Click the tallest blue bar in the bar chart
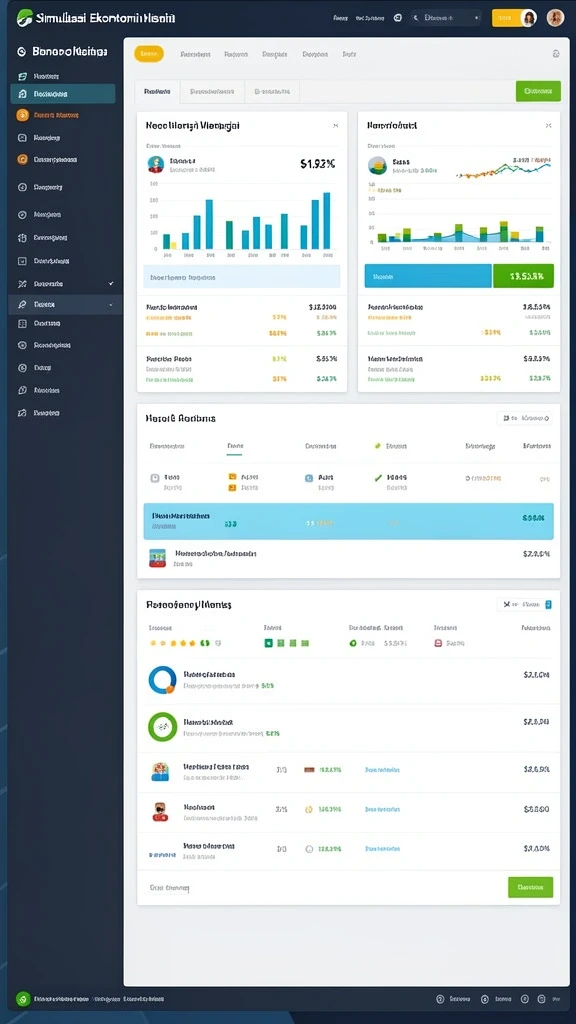Image resolution: width=576 pixels, height=1024 pixels. (x=327, y=221)
